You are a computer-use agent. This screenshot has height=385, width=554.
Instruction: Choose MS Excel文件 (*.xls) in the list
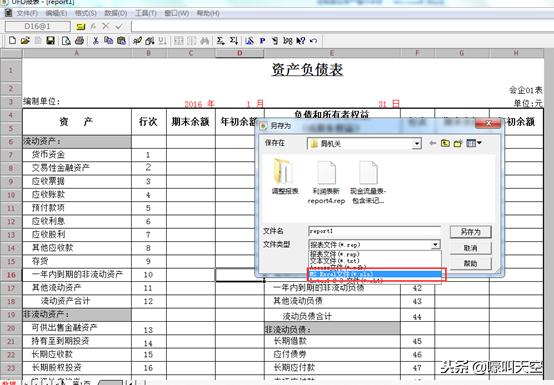pos(375,274)
